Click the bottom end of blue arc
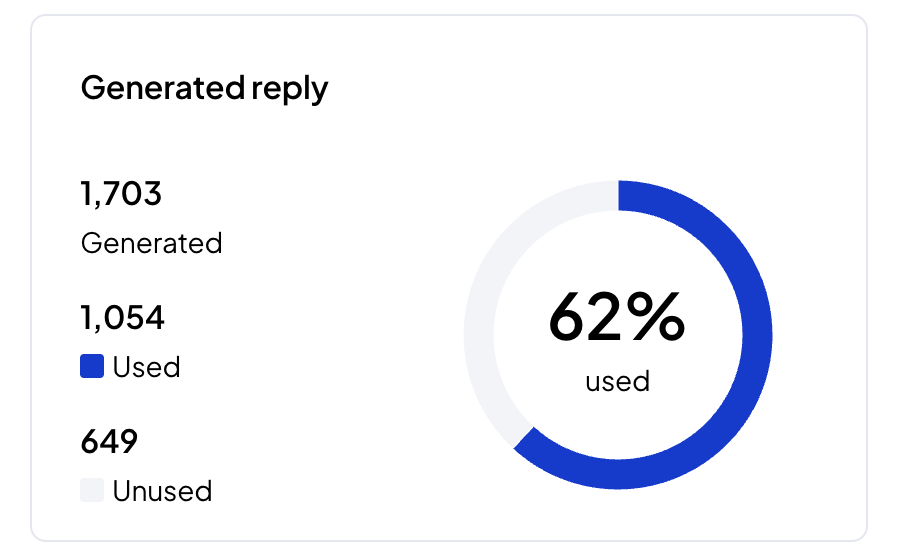Screen dimensions: 902x552 (523, 439)
